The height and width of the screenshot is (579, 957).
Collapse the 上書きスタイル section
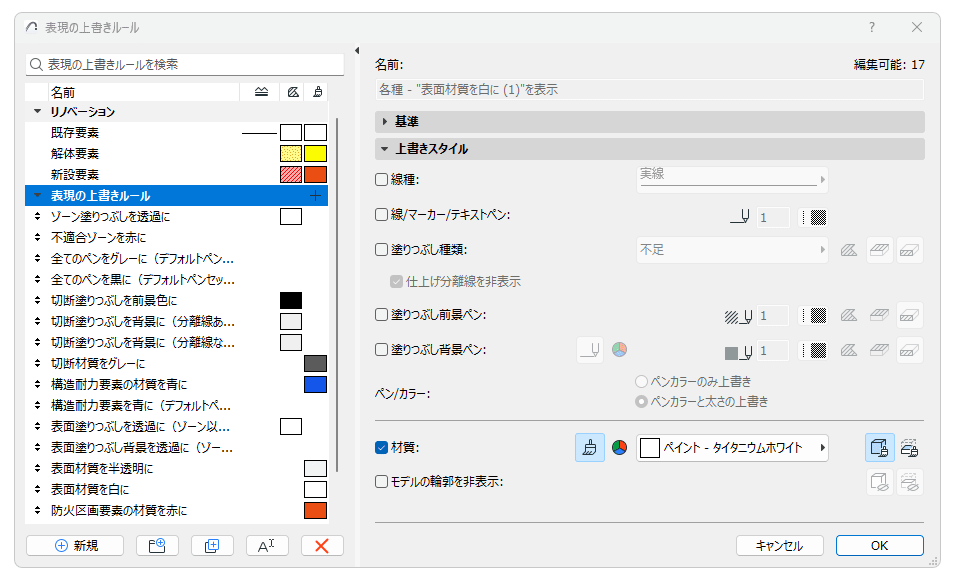tap(384, 149)
